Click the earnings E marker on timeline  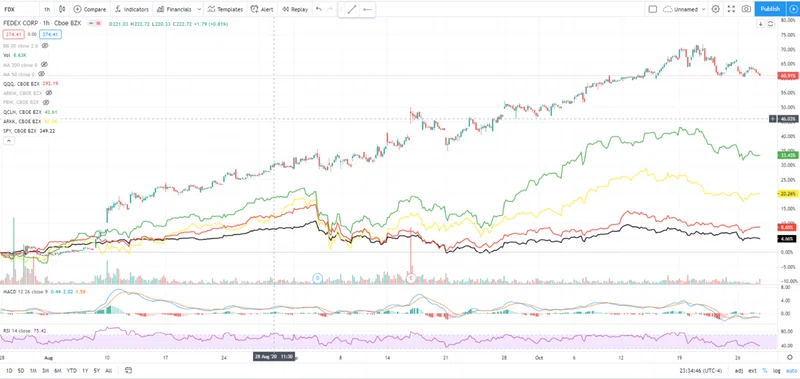(x=411, y=278)
